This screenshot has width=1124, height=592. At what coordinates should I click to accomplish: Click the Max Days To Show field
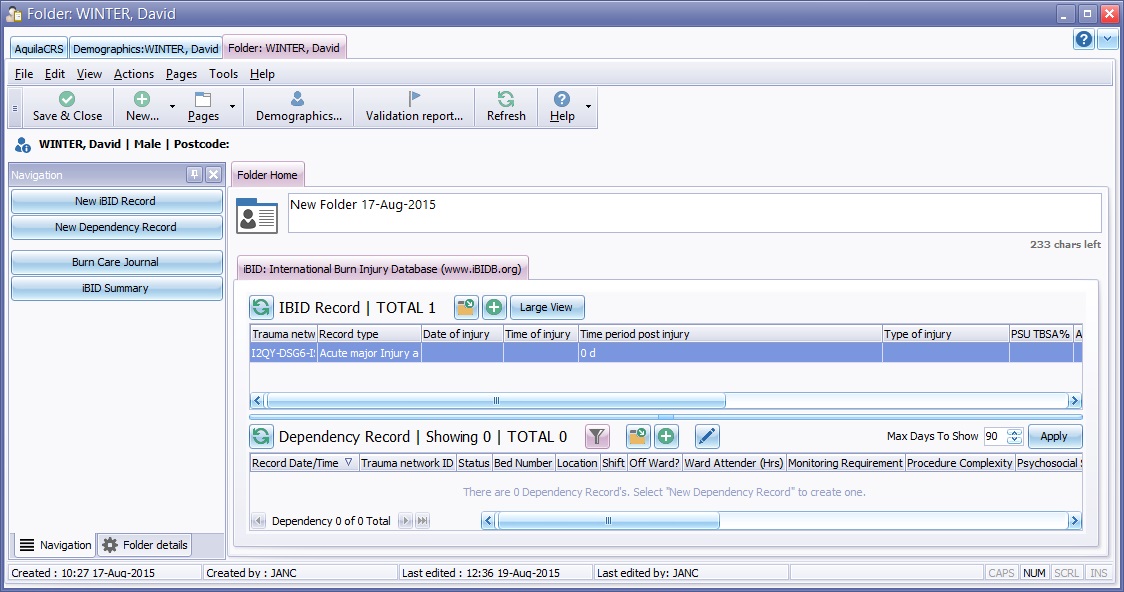click(x=993, y=436)
